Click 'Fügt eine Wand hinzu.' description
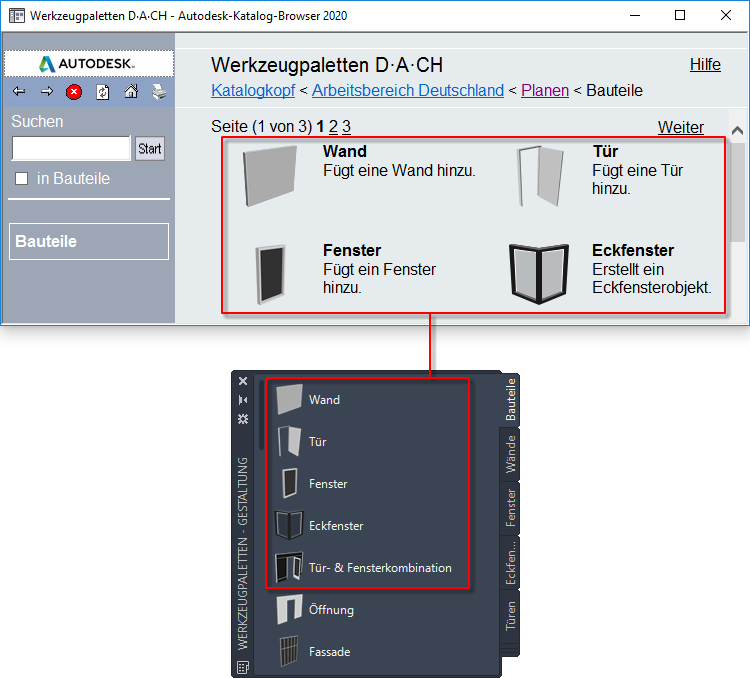 pyautogui.click(x=399, y=170)
